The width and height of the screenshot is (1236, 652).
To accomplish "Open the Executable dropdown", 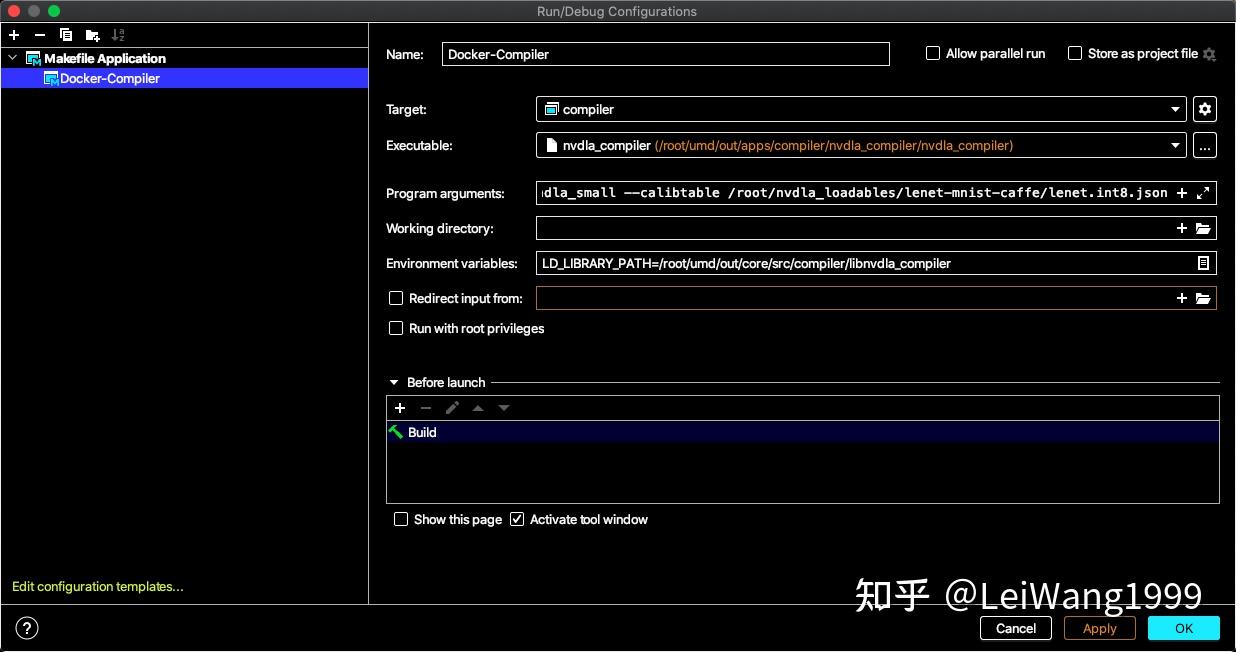I will 1176,145.
